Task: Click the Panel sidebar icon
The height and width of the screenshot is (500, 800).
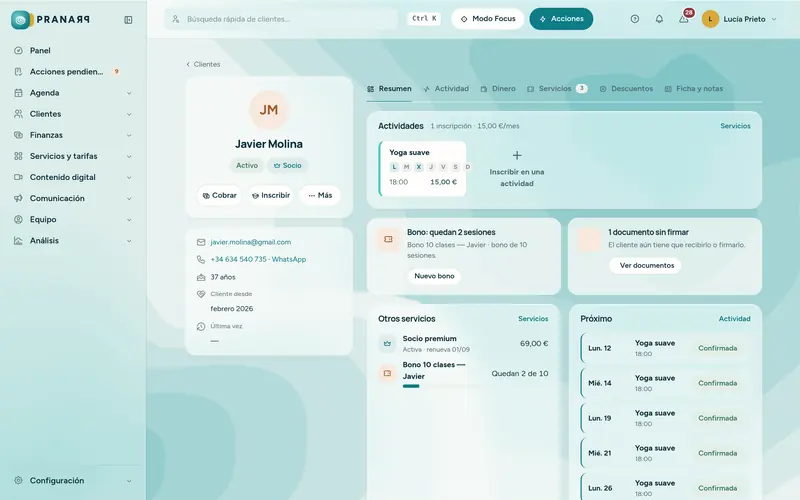Action: [x=18, y=51]
